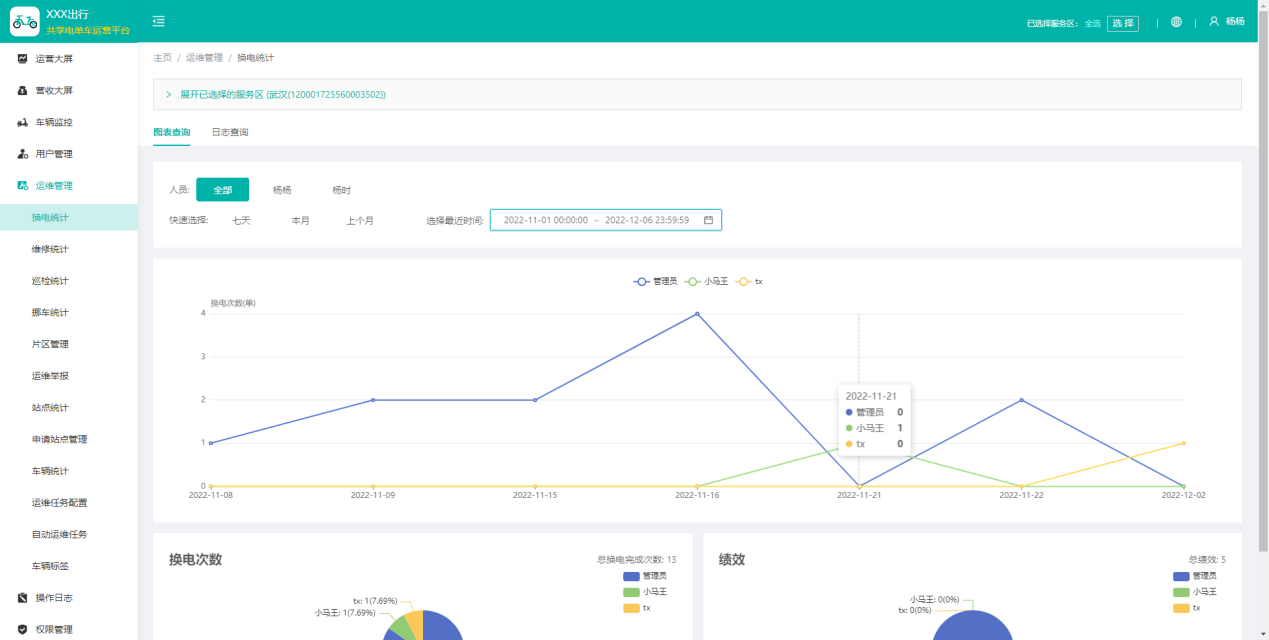Toggle tx series in line chart legend
The height and width of the screenshot is (640, 1269).
click(x=749, y=282)
